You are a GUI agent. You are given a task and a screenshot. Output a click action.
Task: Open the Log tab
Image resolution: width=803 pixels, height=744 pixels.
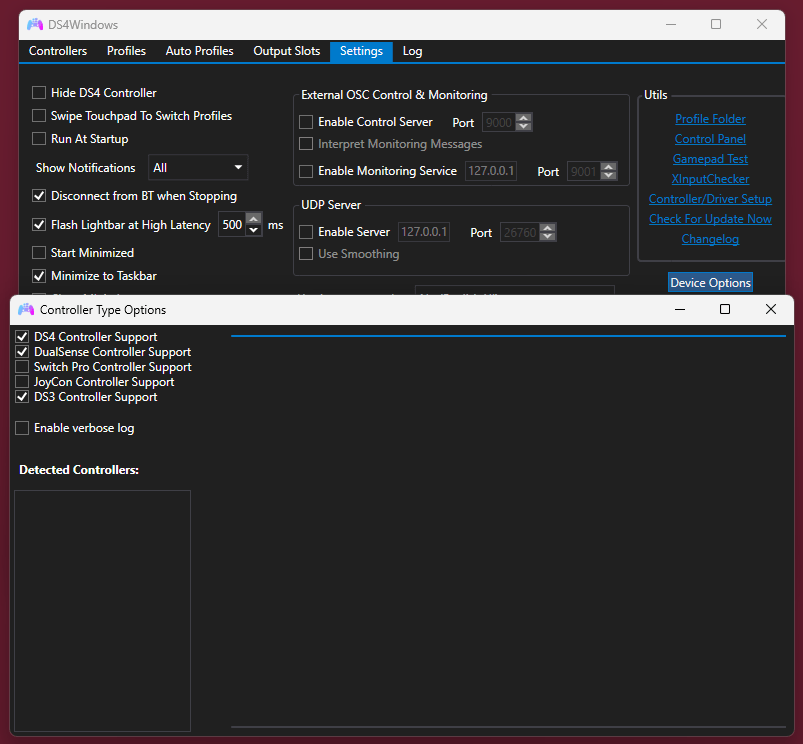[x=412, y=51]
